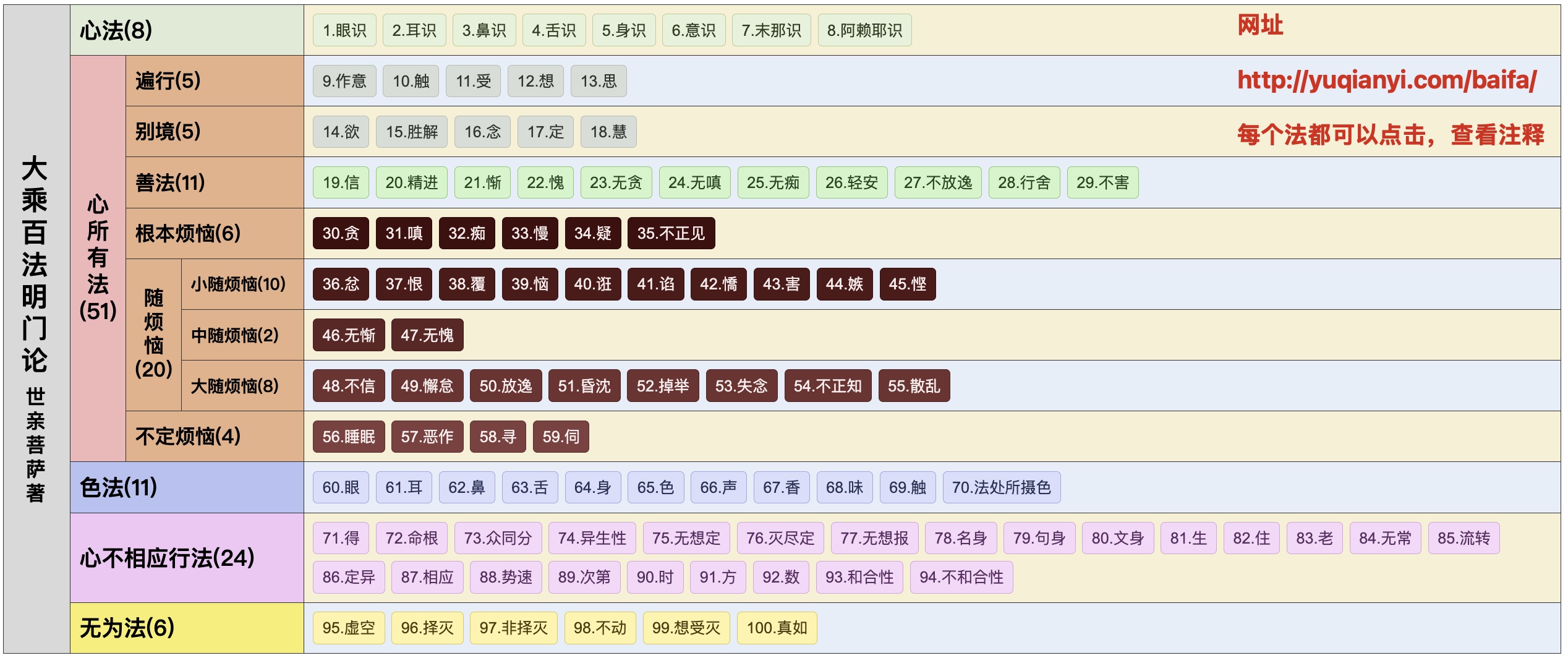
Task: Open the 46.无惭 entry
Action: (349, 335)
